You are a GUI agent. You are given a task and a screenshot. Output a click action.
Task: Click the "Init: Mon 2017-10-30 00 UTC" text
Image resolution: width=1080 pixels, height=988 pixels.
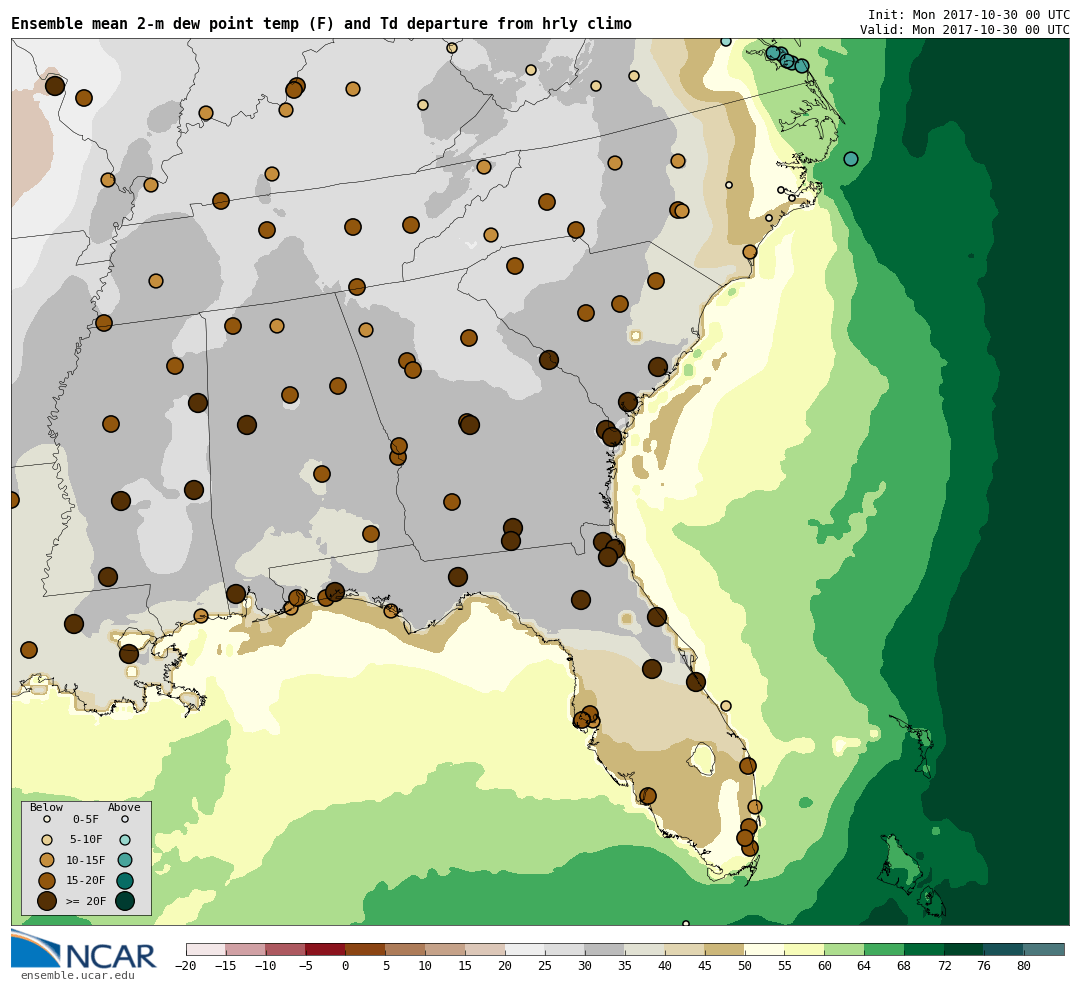(968, 14)
